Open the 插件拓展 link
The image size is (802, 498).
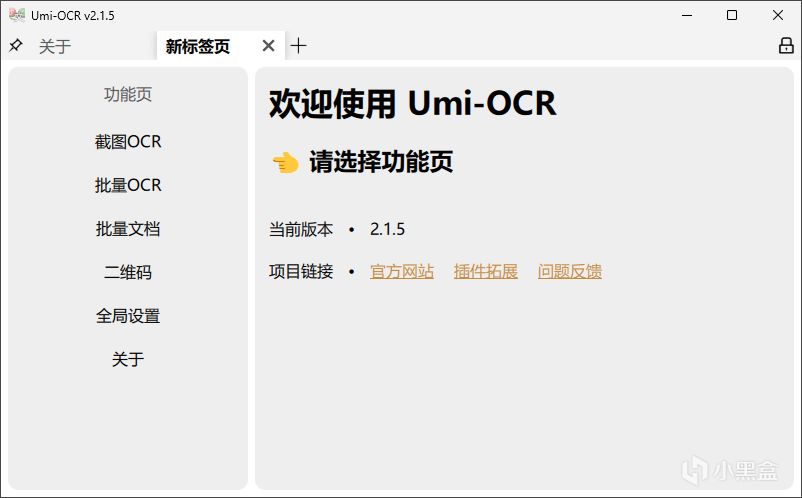485,271
